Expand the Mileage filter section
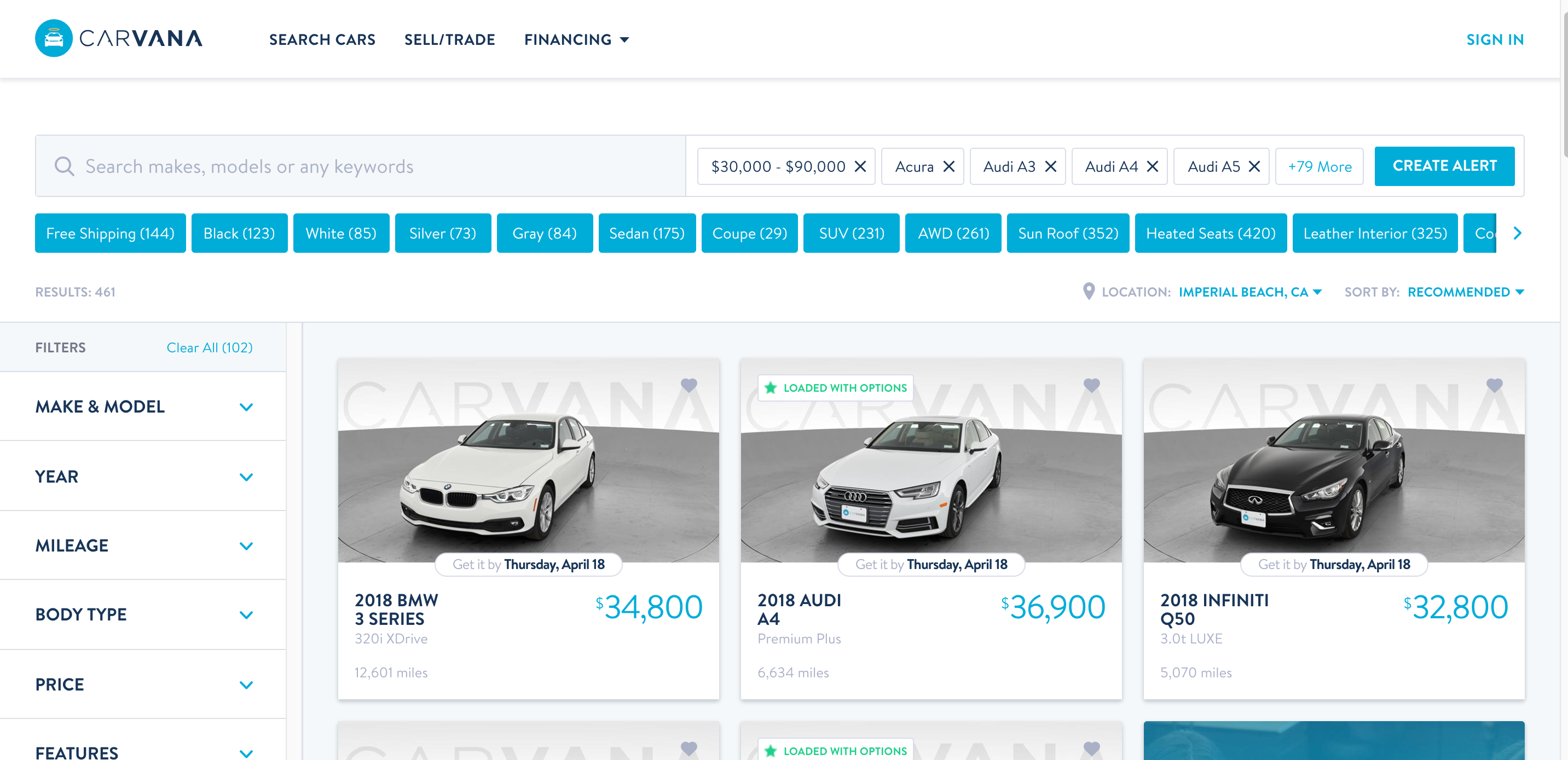This screenshot has height=760, width=1568. 143,545
